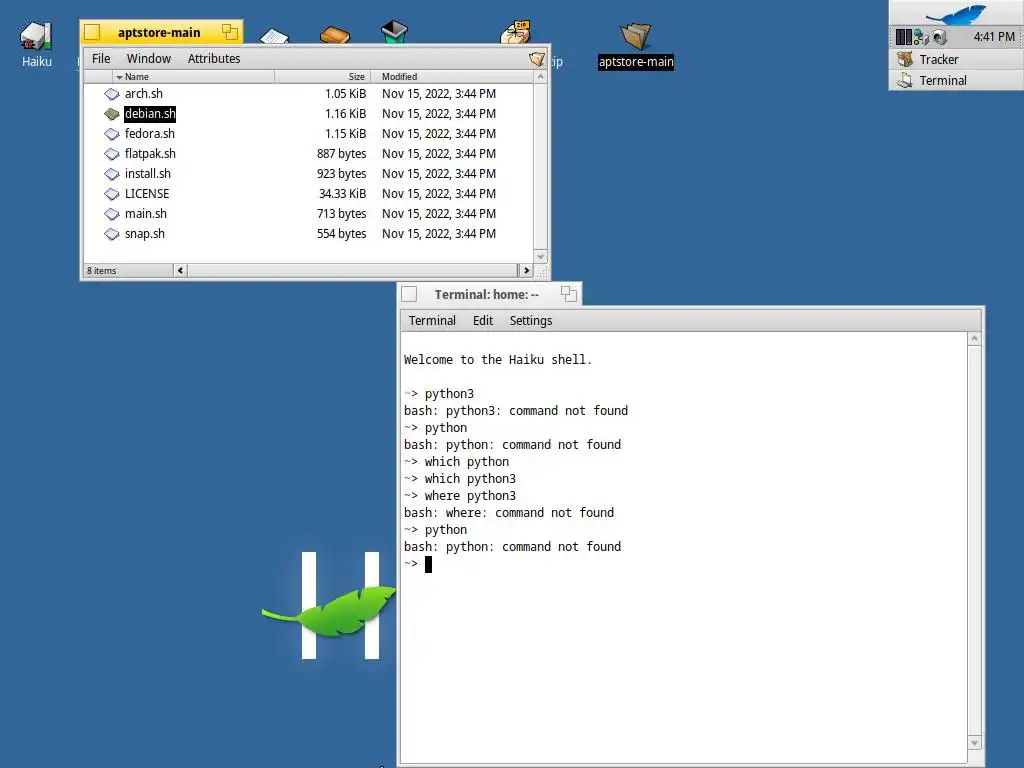This screenshot has width=1024, height=768.
Task: Open the Trash can desktop icon
Action: pos(394,31)
